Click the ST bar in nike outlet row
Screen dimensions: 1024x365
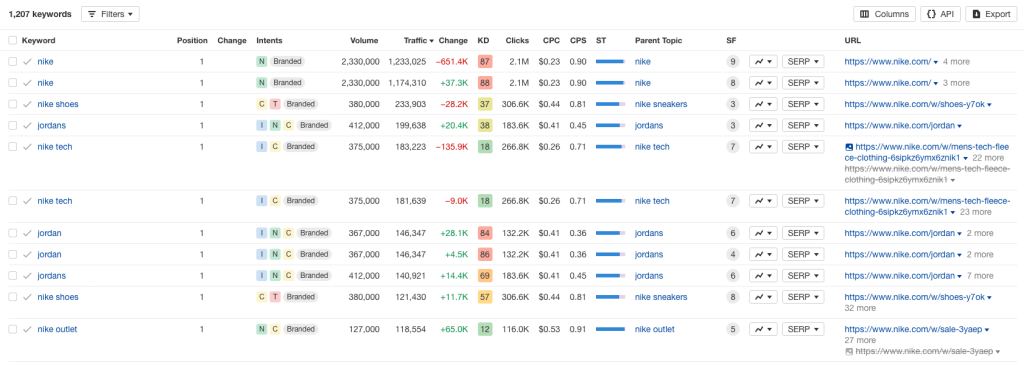coord(611,329)
